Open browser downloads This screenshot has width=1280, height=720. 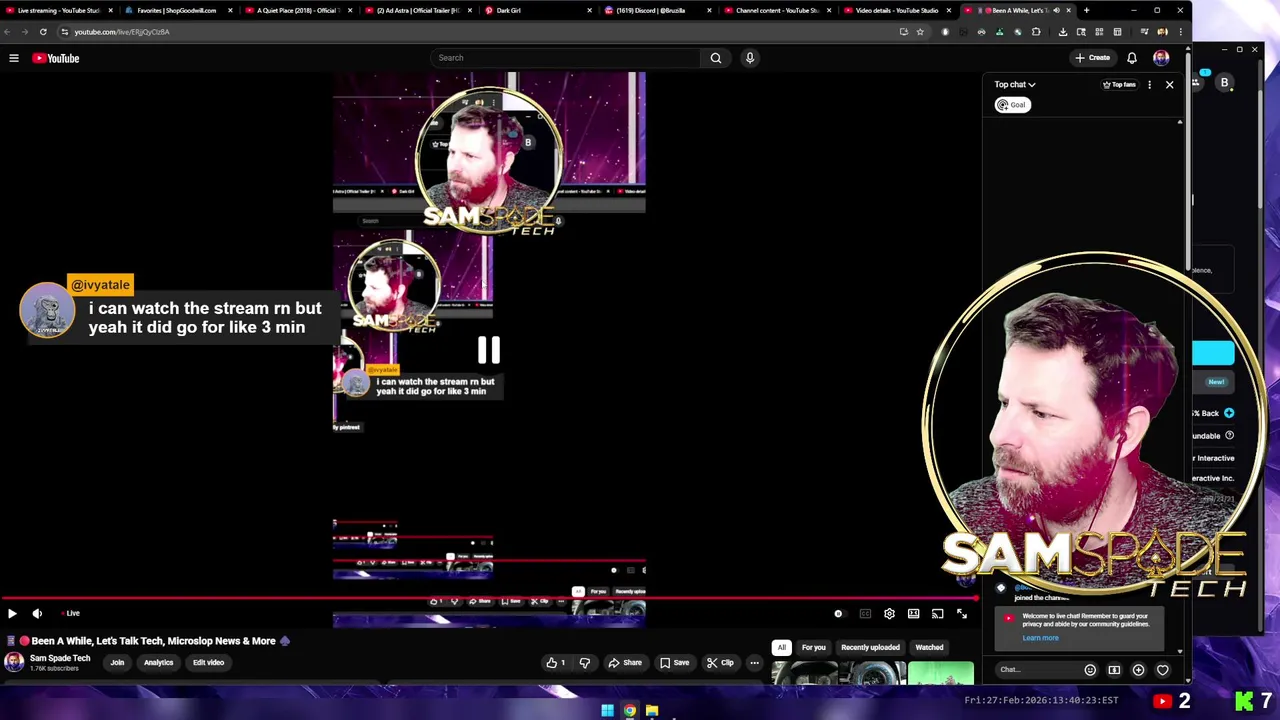point(1063,32)
